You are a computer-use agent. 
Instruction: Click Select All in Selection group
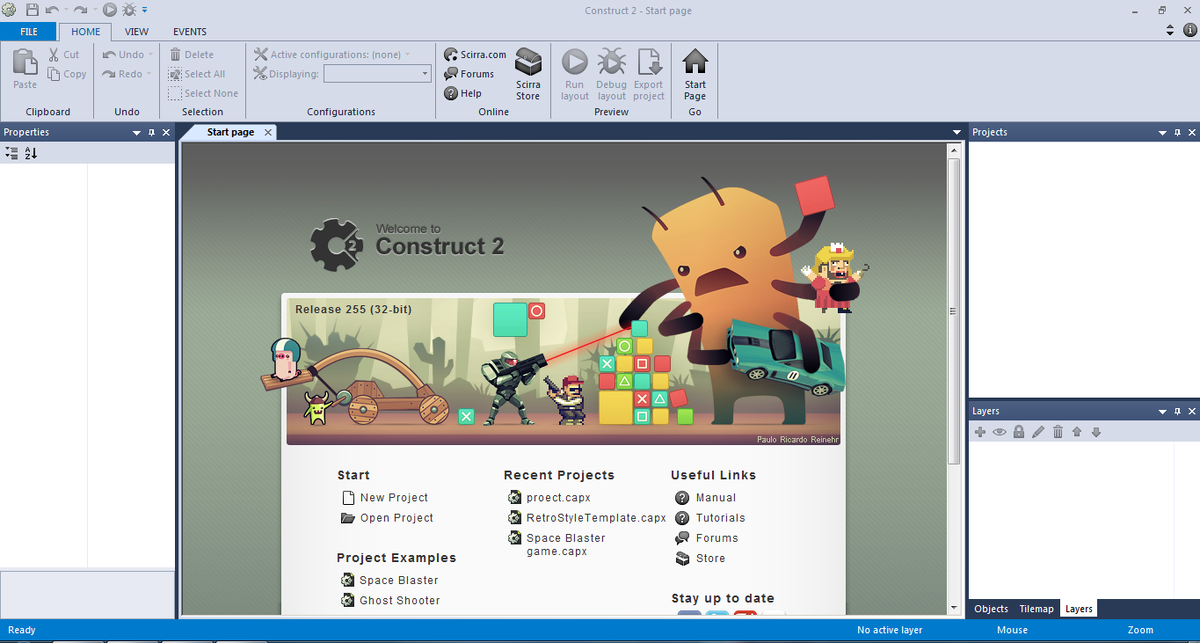click(197, 74)
